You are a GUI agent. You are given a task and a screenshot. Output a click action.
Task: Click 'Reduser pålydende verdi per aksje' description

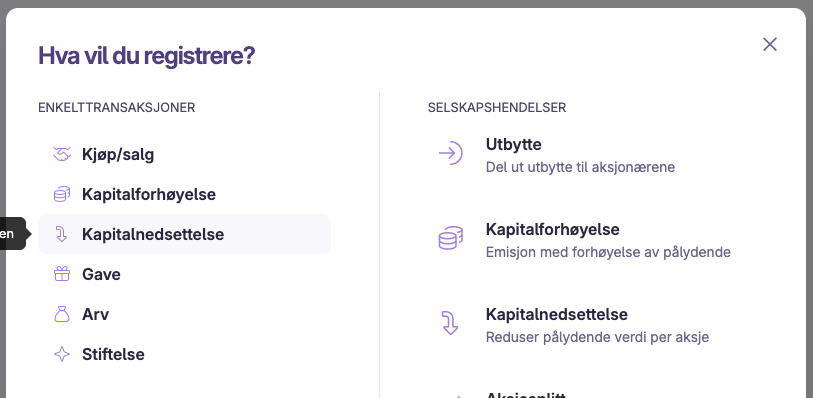coord(597,337)
